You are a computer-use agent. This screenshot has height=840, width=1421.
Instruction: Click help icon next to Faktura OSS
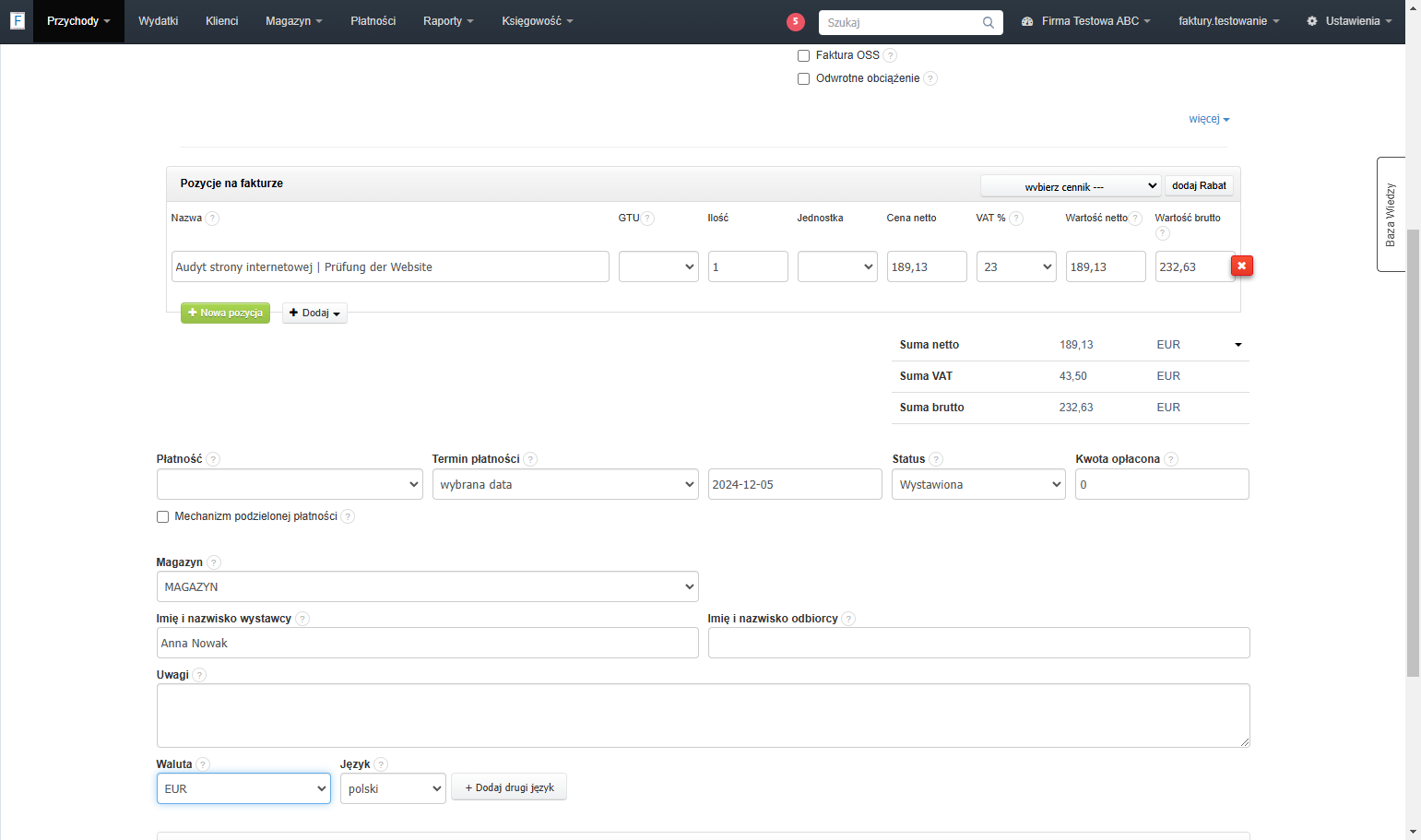(x=890, y=55)
